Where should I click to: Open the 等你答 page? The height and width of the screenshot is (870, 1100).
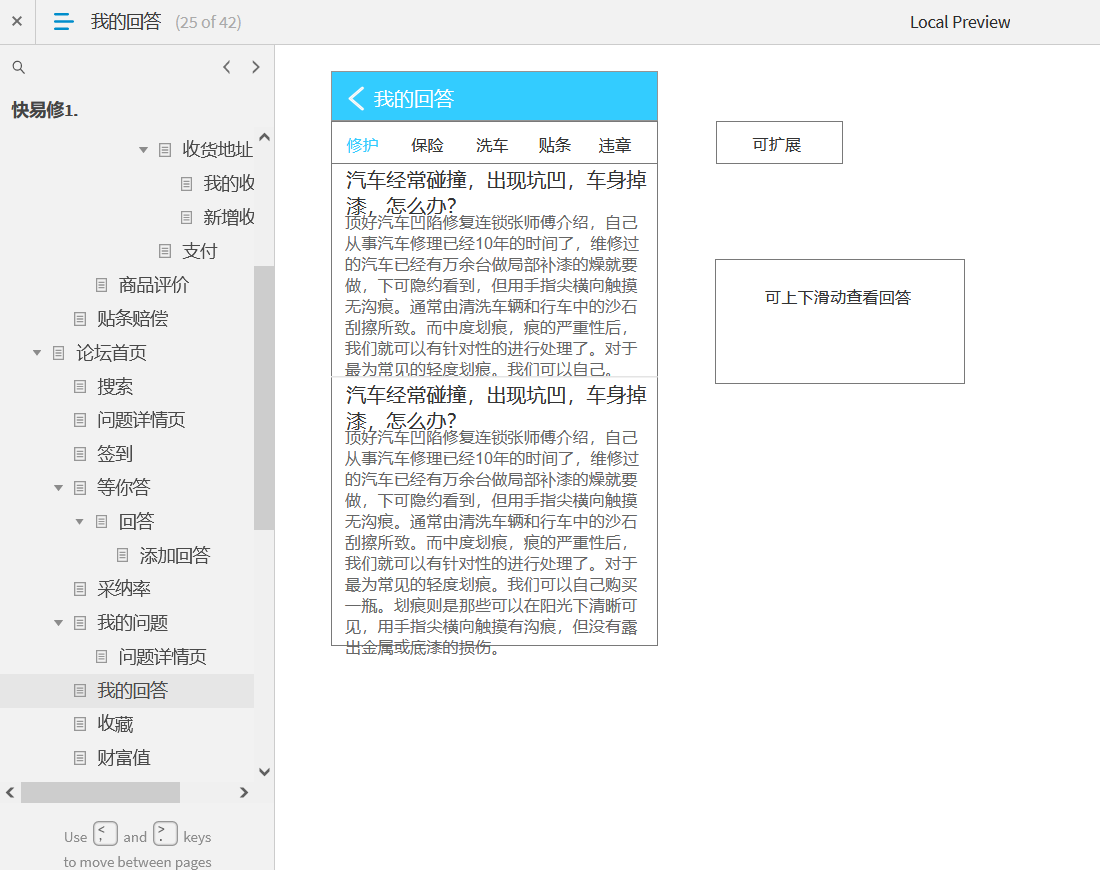point(123,488)
